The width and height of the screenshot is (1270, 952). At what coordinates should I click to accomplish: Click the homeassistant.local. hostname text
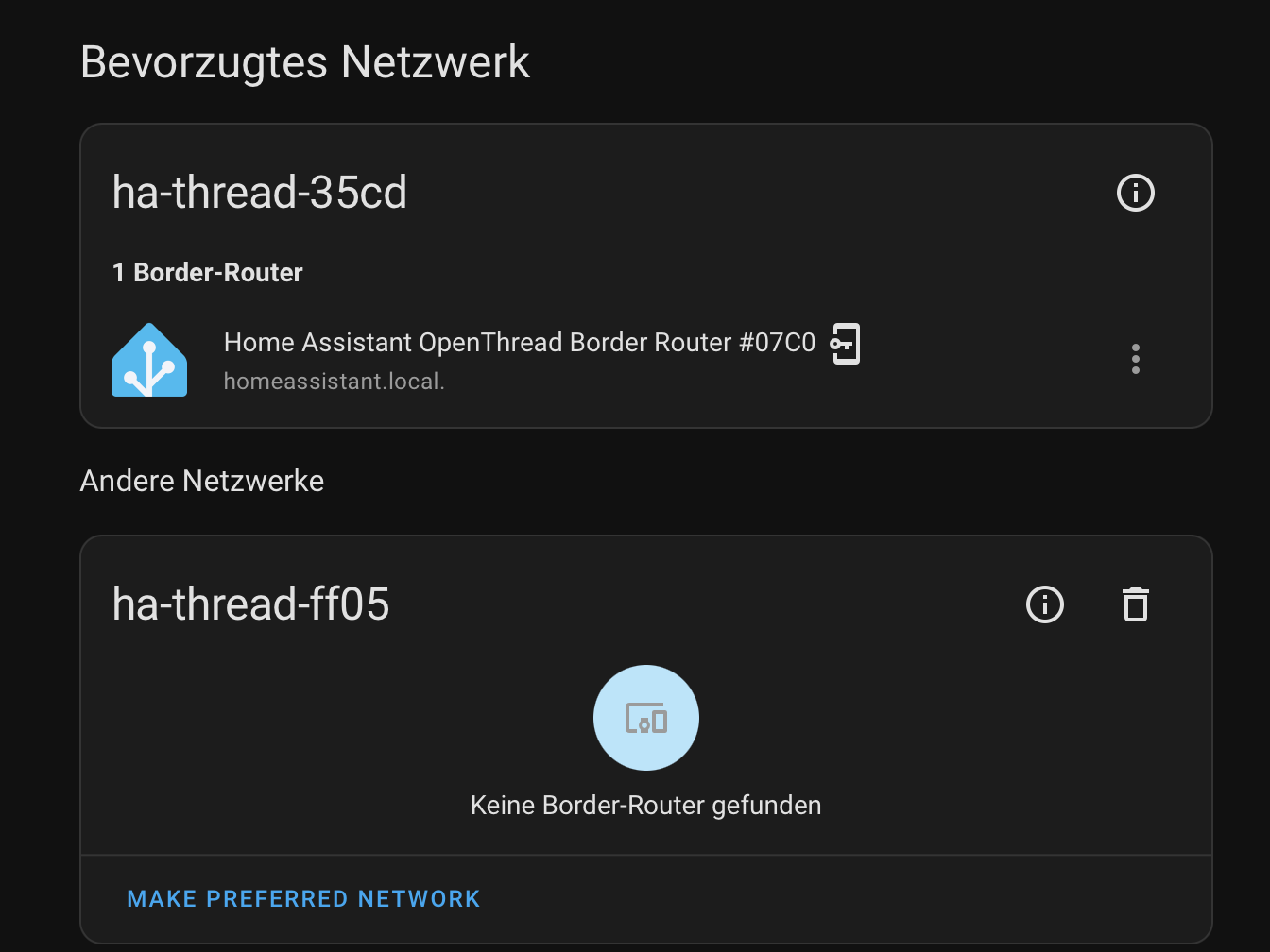click(x=335, y=382)
